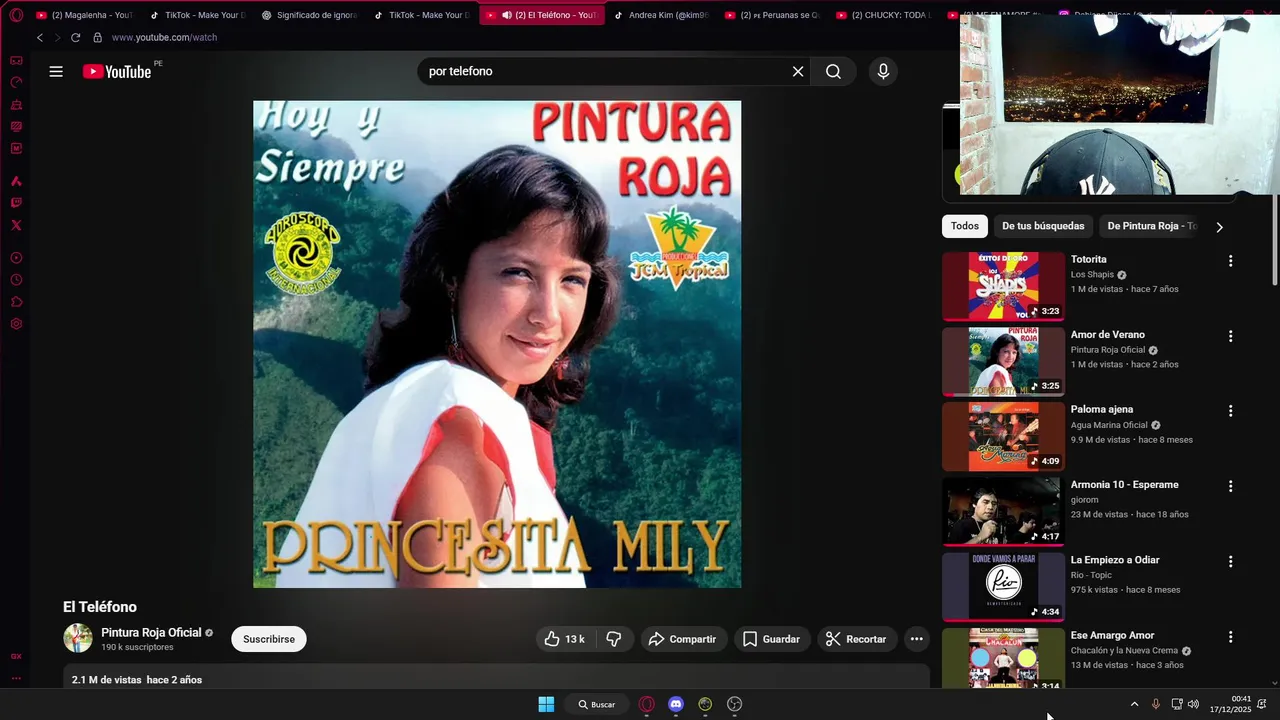
Task: Open system volume control in tray
Action: click(1193, 704)
